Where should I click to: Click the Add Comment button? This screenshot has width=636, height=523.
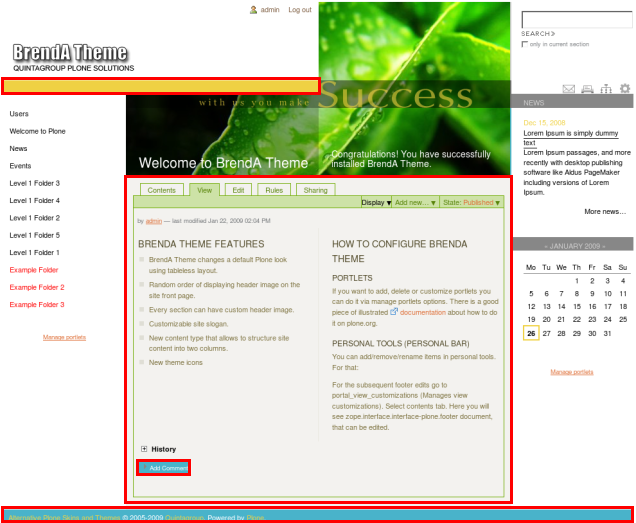(x=164, y=467)
